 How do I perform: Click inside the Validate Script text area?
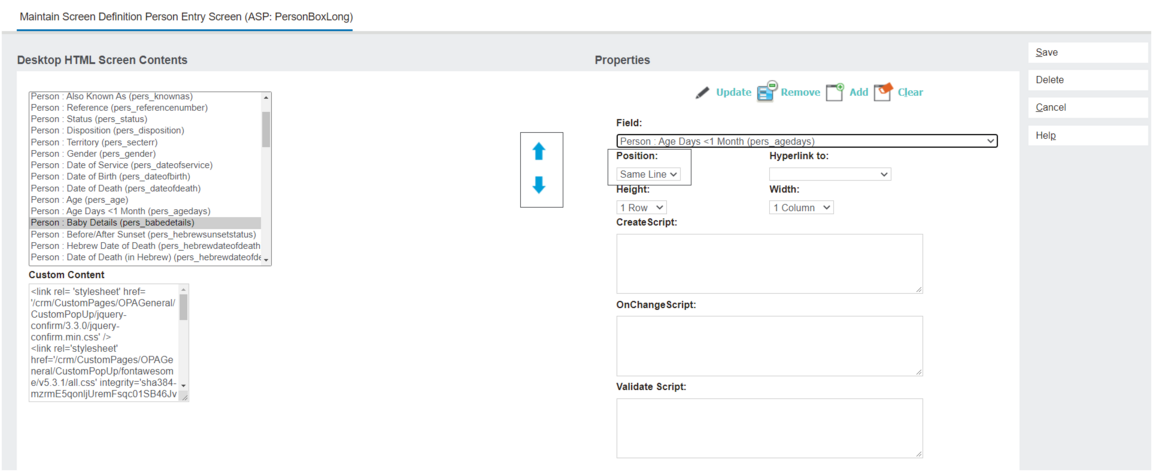(769, 429)
